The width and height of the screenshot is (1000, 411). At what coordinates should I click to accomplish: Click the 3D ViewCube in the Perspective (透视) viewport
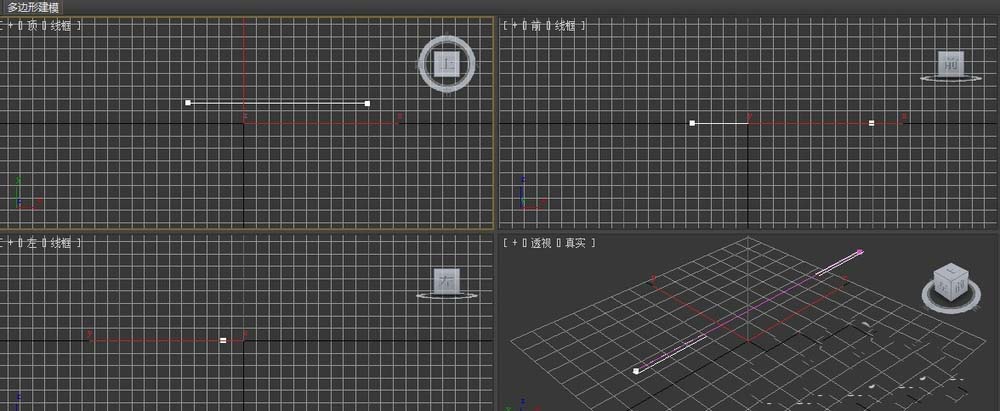pos(951,281)
